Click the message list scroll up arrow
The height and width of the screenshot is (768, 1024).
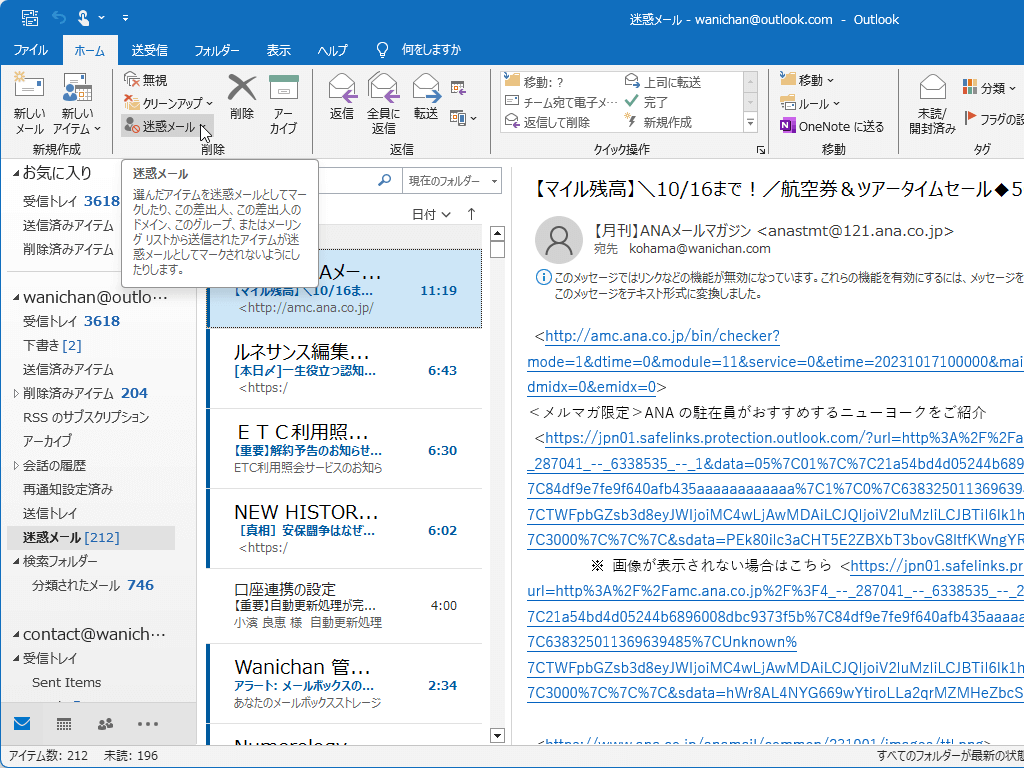click(x=497, y=233)
